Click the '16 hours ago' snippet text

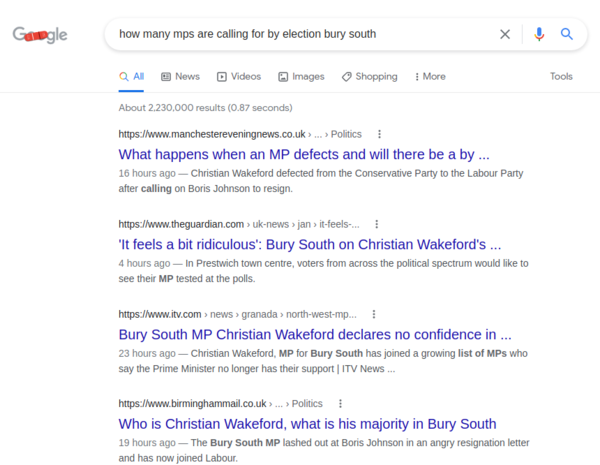[147, 173]
